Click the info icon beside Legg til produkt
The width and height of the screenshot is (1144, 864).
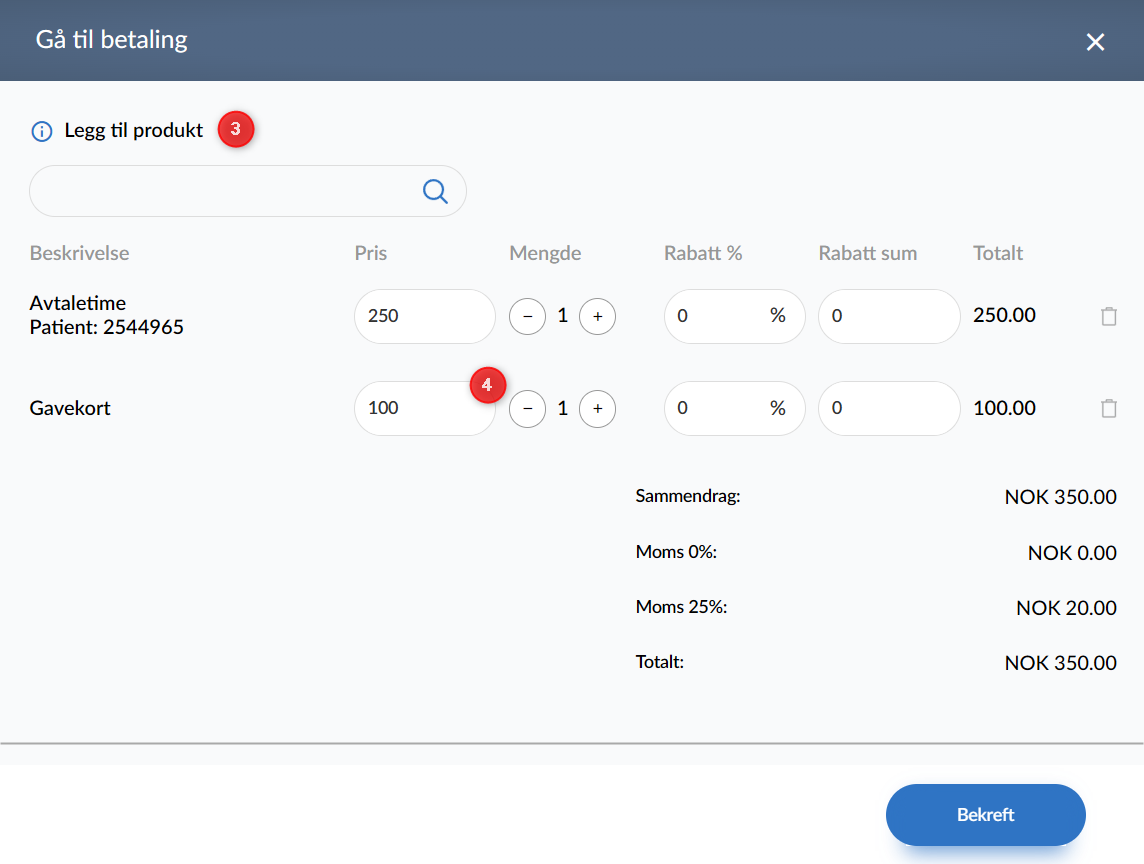42,131
